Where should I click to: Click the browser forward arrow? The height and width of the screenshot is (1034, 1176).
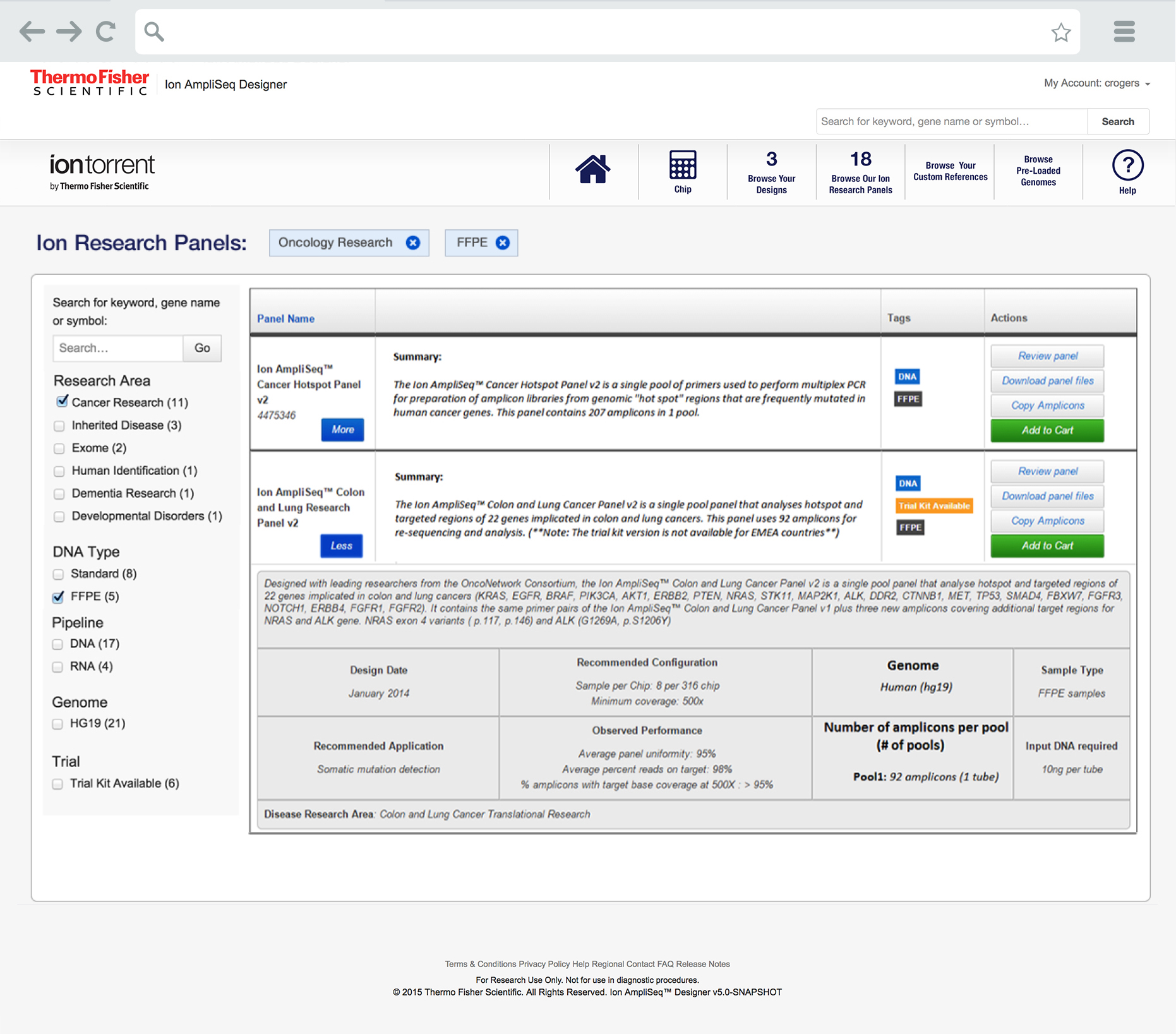click(x=69, y=31)
